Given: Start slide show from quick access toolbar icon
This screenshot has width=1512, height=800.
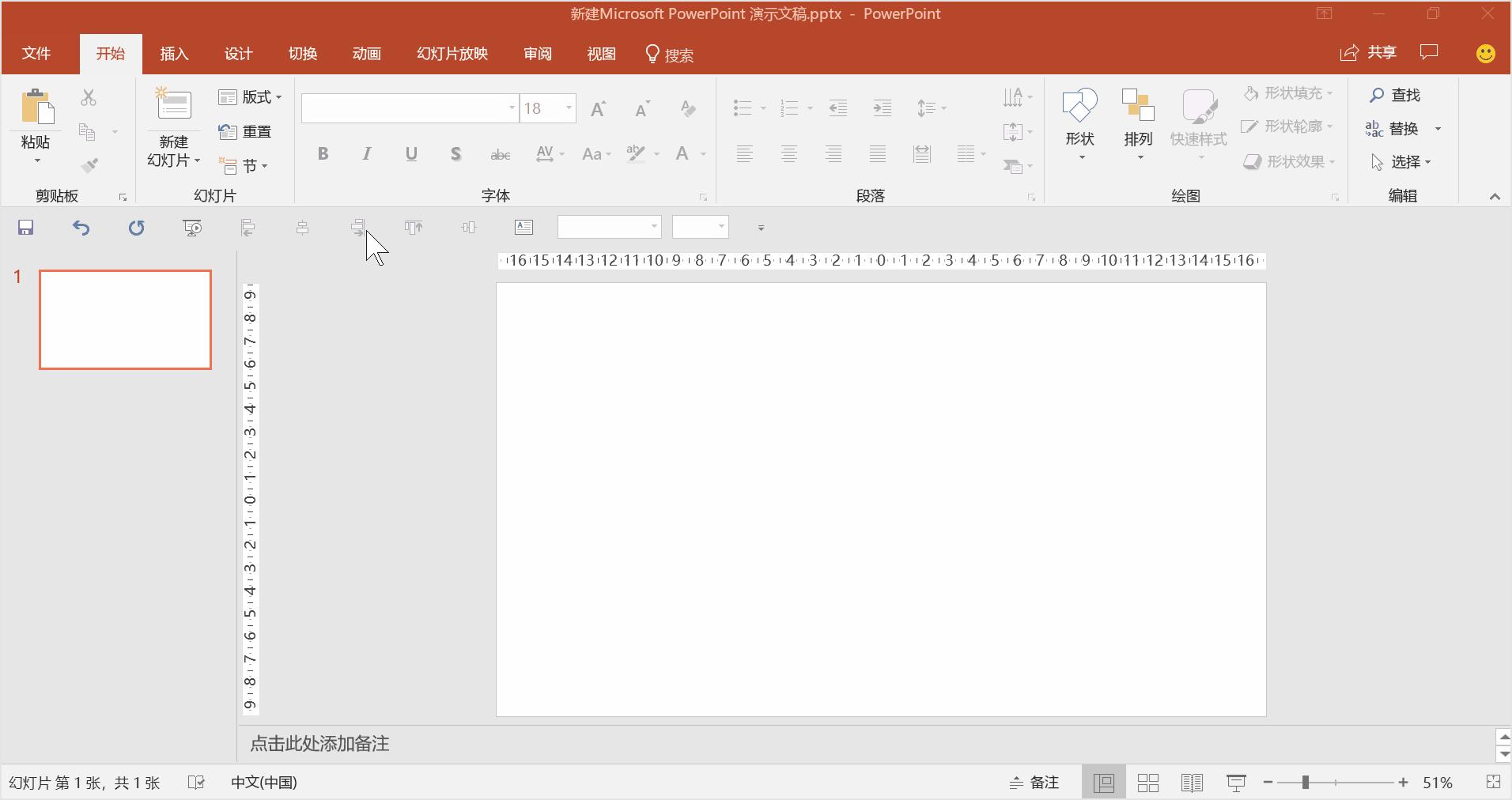Looking at the screenshot, I should (191, 228).
